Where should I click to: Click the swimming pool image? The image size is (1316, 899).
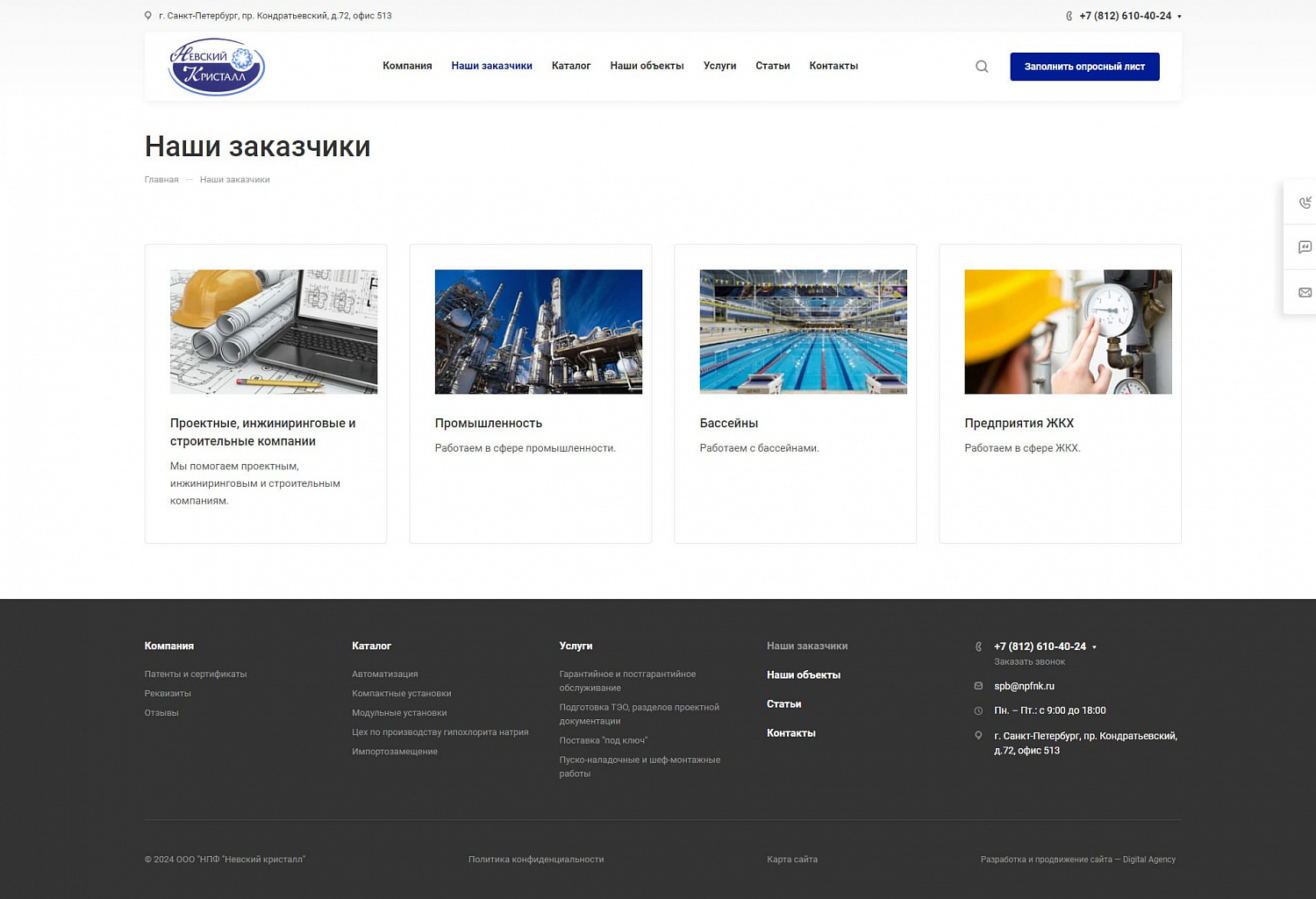(x=804, y=332)
